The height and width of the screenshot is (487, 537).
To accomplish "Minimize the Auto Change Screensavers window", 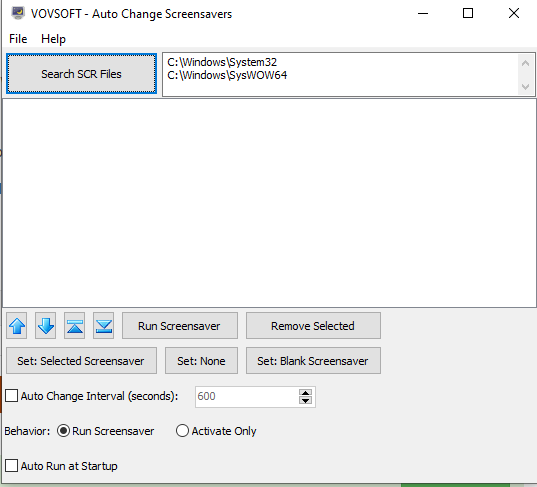I will point(423,13).
